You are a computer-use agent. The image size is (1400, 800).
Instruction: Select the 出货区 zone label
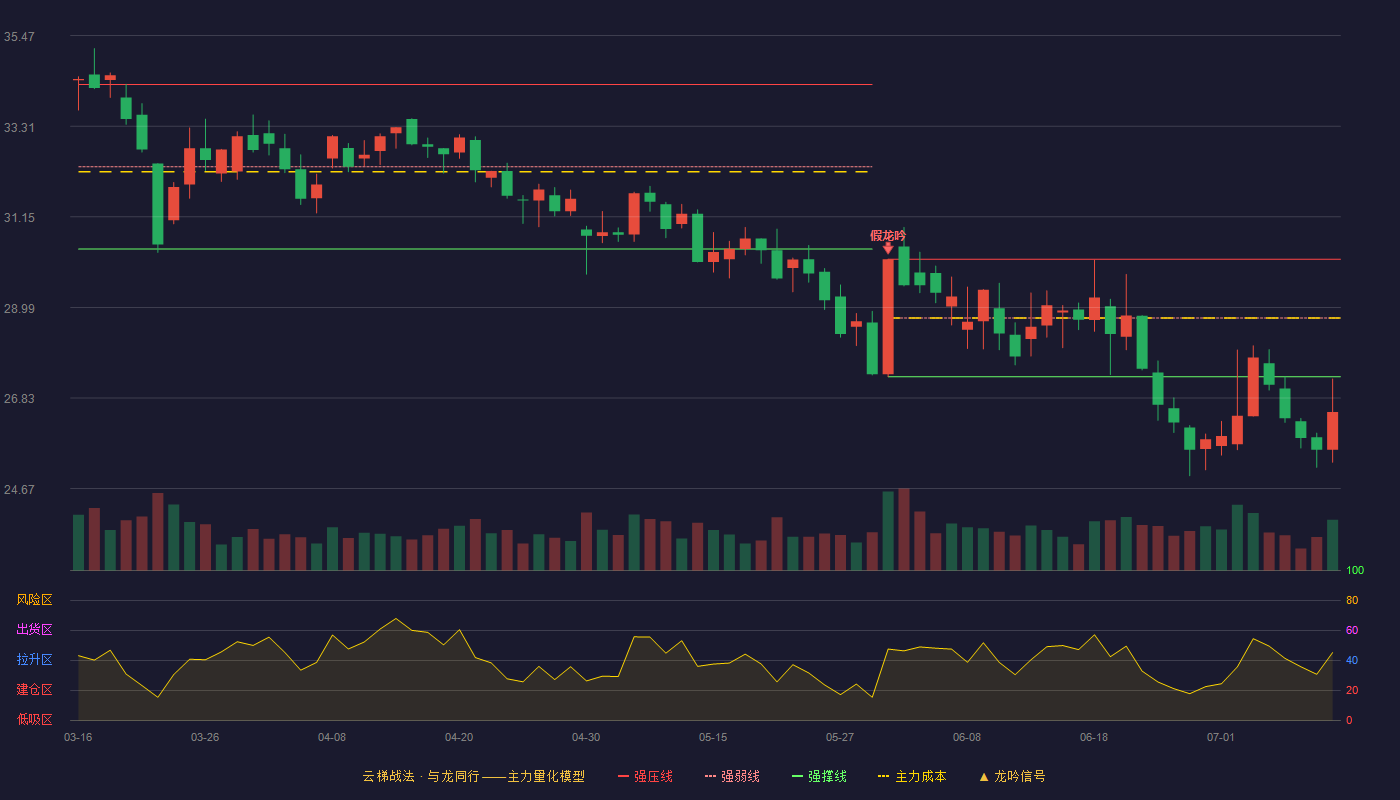pos(34,630)
